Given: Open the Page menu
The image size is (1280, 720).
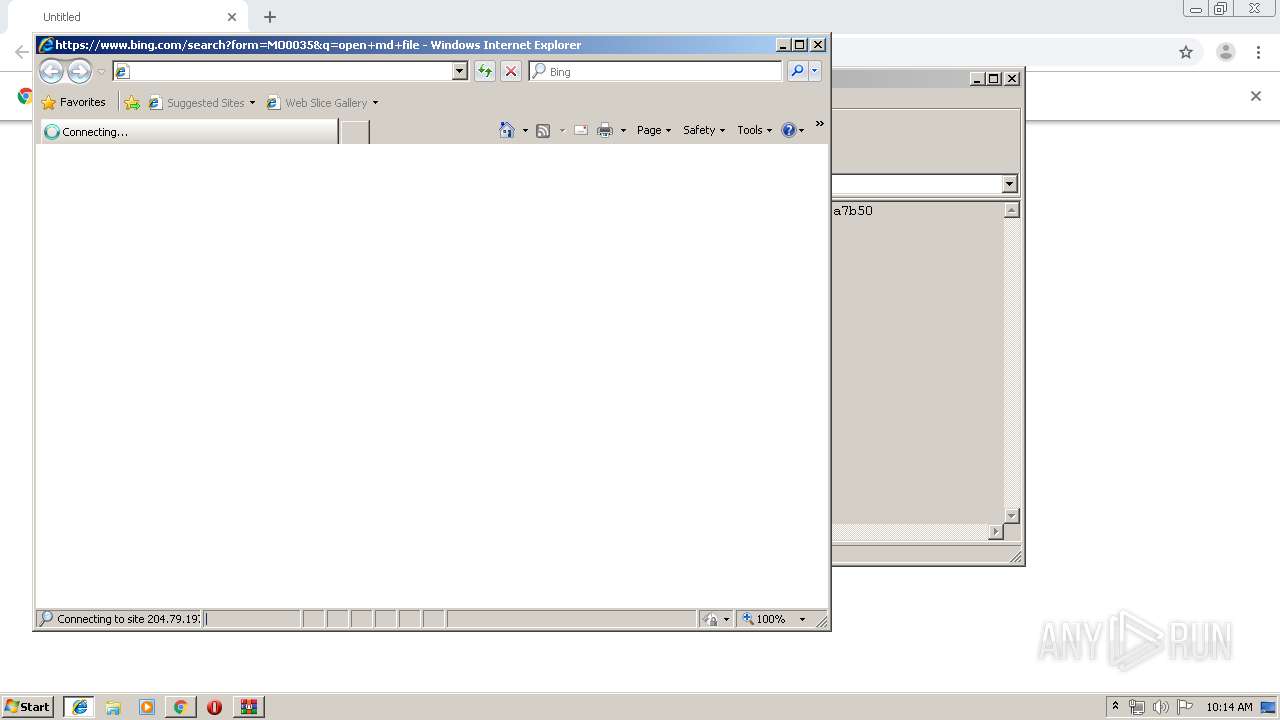Looking at the screenshot, I should tap(654, 130).
